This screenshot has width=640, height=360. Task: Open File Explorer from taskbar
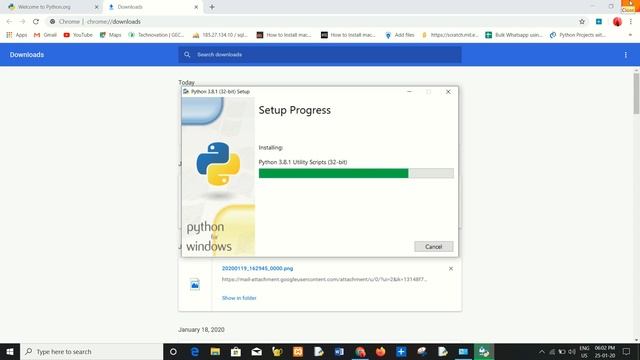coord(215,351)
